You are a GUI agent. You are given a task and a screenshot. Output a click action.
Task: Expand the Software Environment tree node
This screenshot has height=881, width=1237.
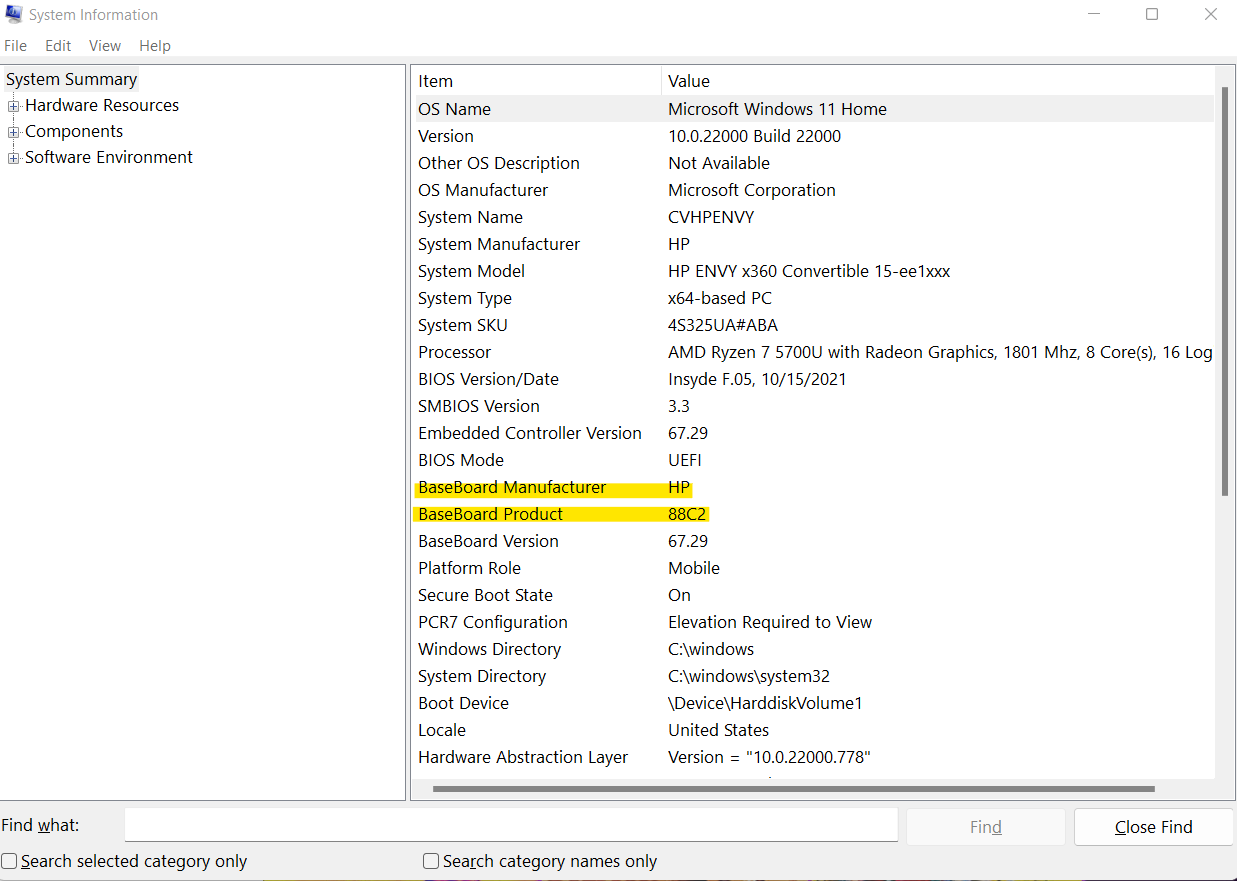click(x=14, y=158)
